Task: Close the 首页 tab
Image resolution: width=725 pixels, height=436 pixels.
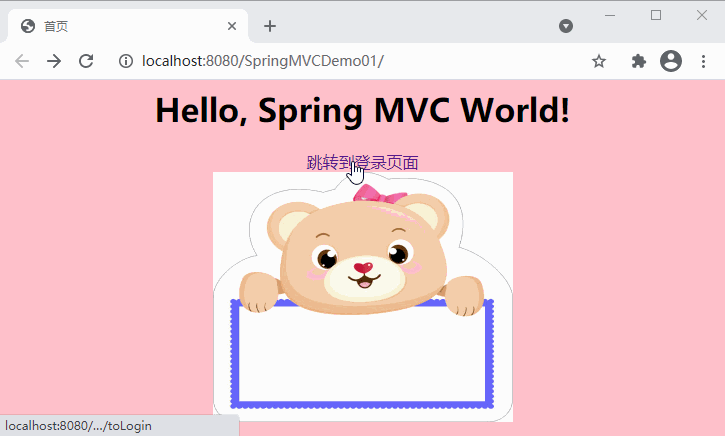Action: (232, 26)
